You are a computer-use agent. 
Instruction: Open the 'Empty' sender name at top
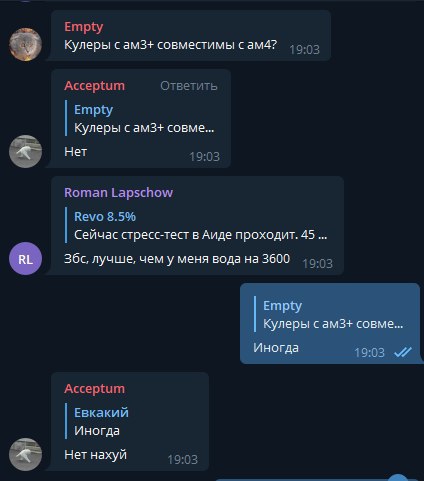84,27
